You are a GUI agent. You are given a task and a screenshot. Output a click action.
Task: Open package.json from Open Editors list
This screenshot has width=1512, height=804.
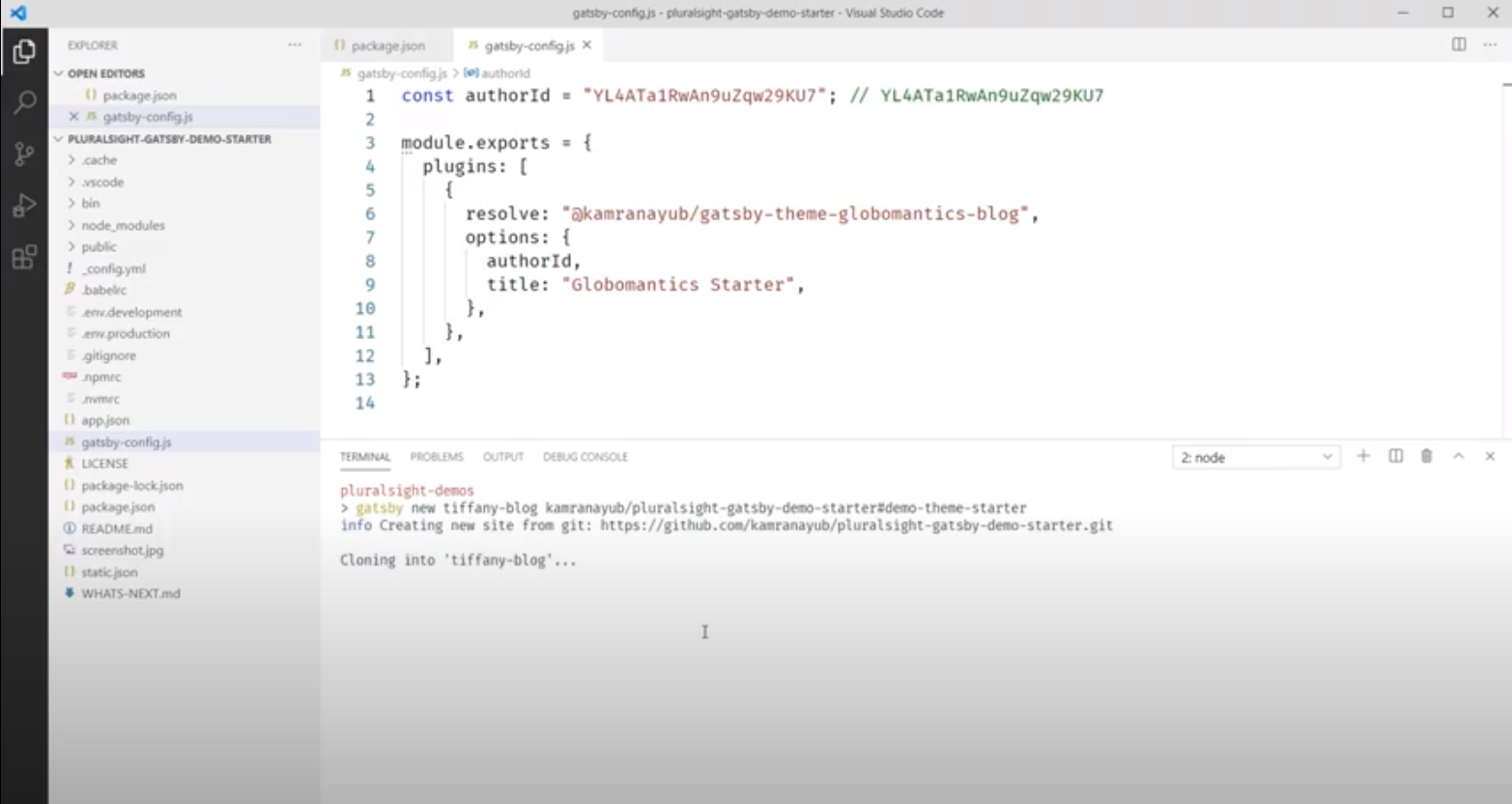tap(139, 95)
